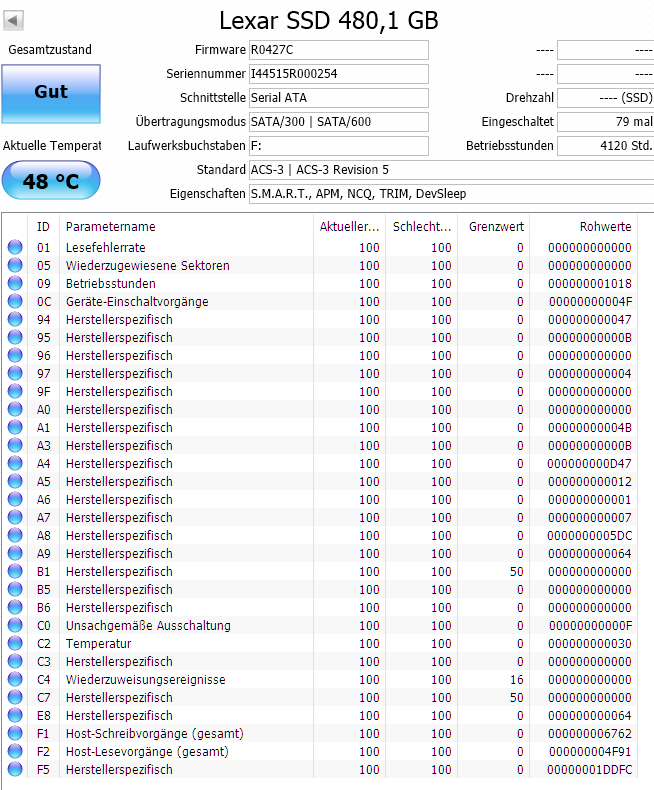
Task: Click the status orb for attribute 9F
Action: 15,391
